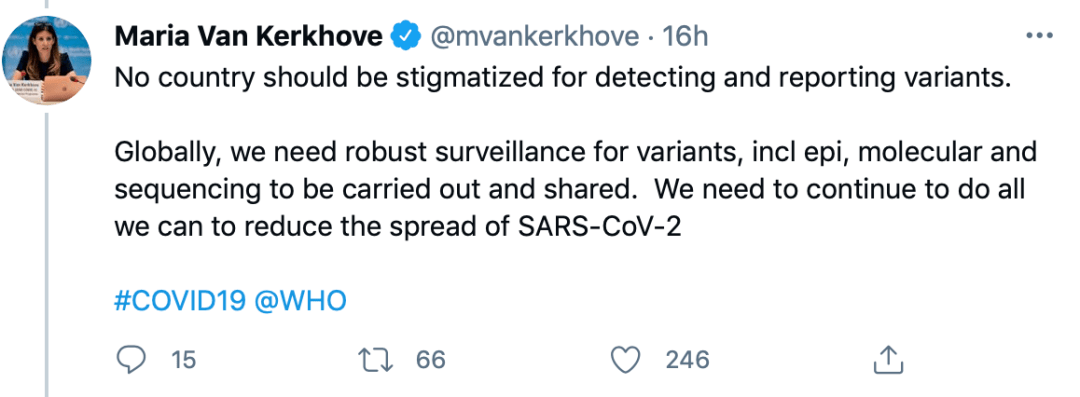Click the 15 replies count
Image resolution: width=1080 pixels, height=397 pixels.
184,360
